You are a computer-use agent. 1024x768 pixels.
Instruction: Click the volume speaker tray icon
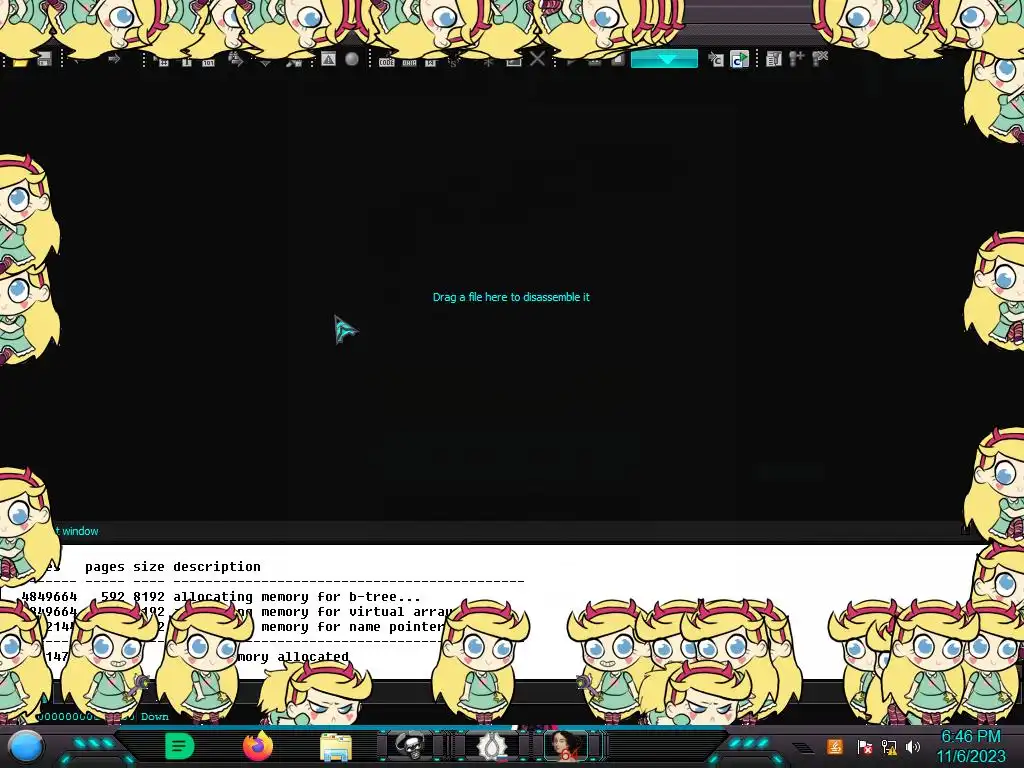912,746
